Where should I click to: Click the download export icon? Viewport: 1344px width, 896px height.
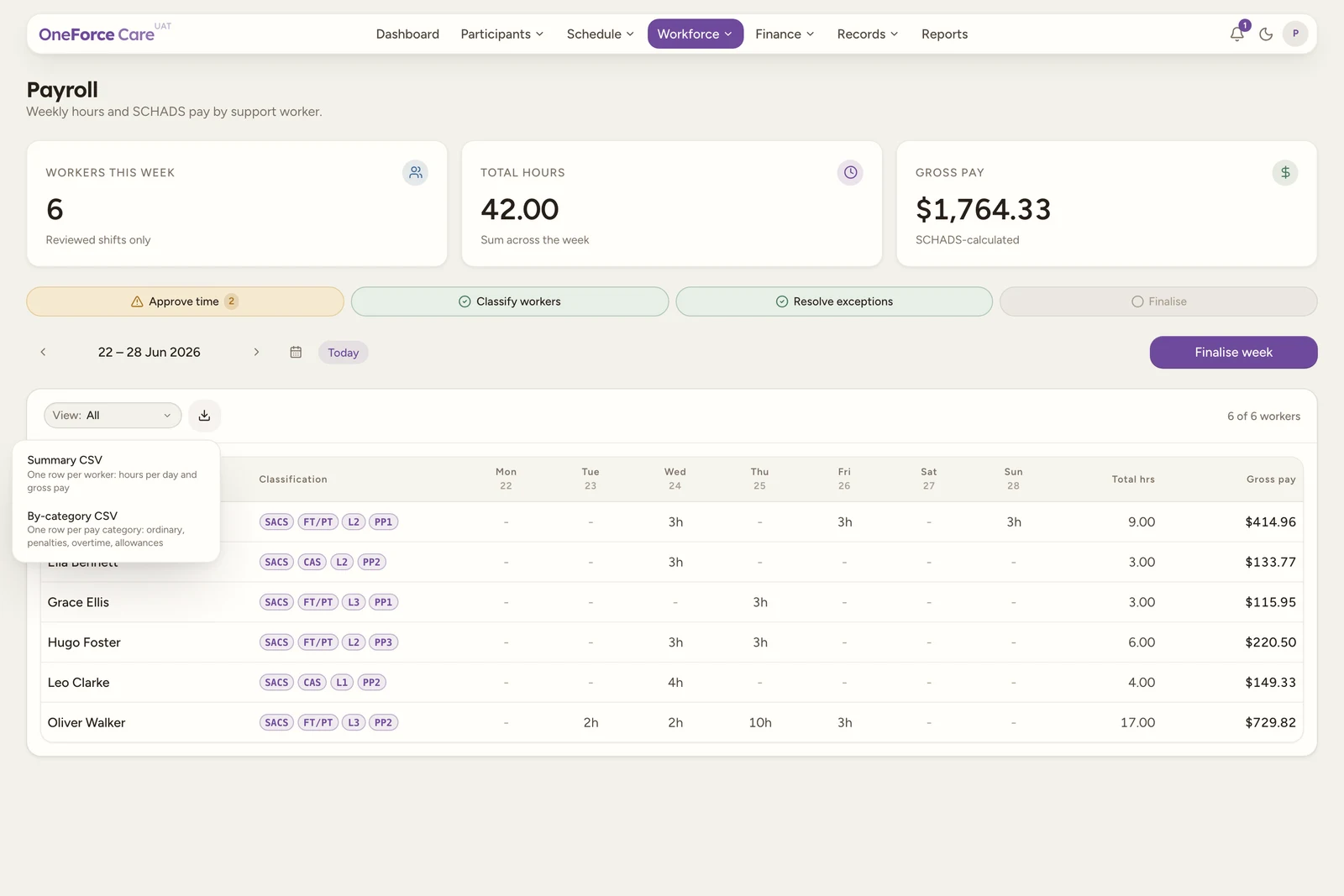pyautogui.click(x=204, y=415)
